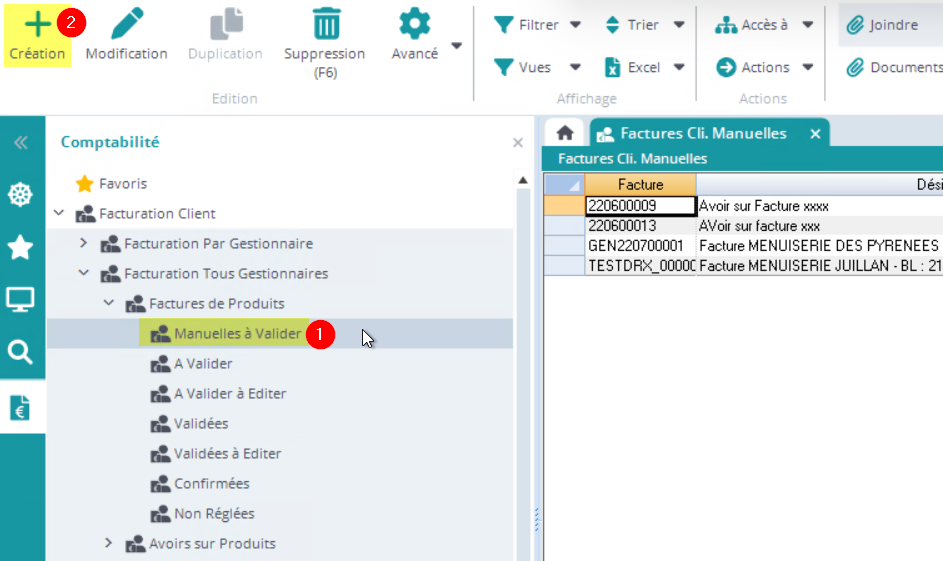Click the helm wheel sidebar icon
Viewport: 943px width, 561px height.
pos(20,194)
